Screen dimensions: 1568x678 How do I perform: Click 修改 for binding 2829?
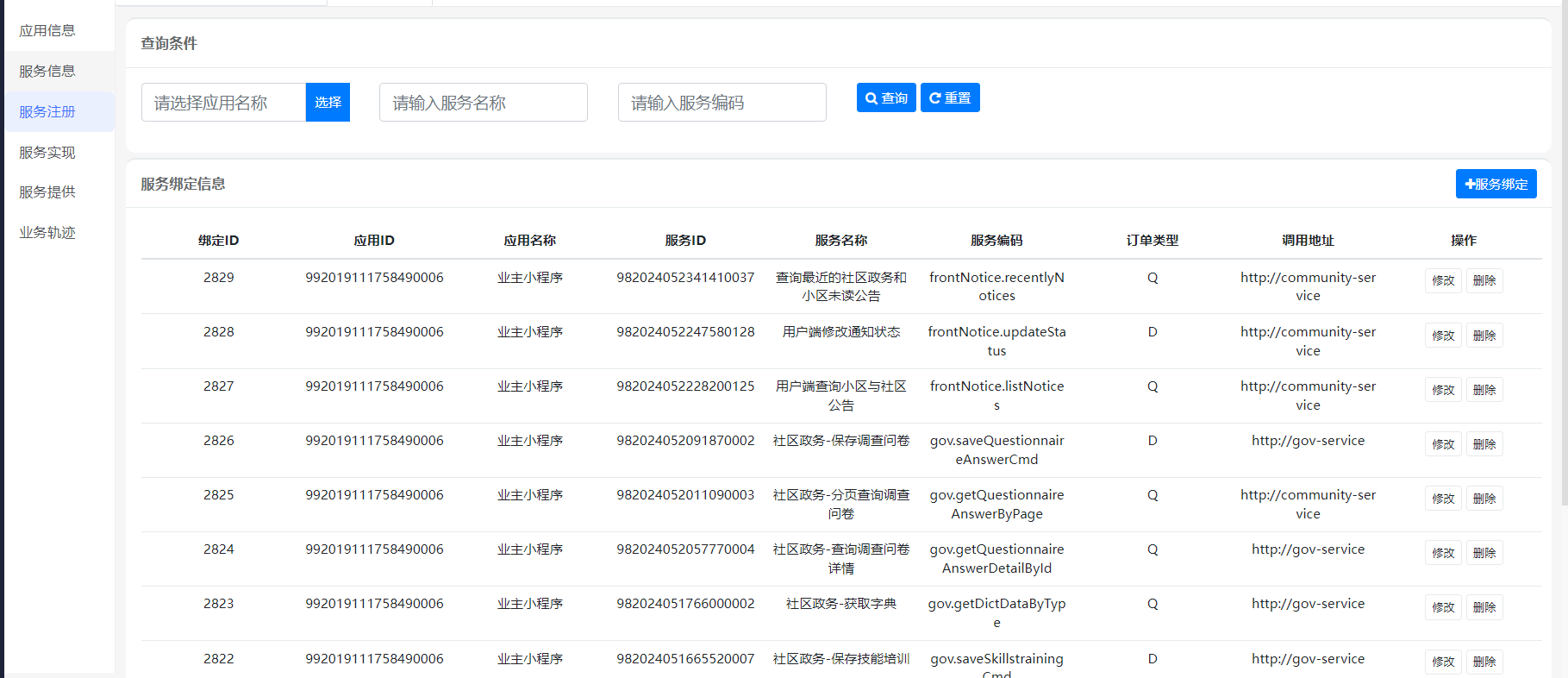pos(1443,280)
